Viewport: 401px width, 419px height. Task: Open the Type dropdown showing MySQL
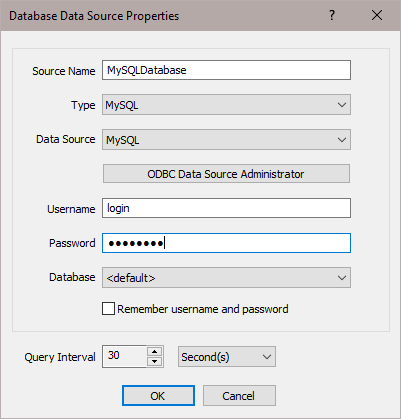pos(226,105)
